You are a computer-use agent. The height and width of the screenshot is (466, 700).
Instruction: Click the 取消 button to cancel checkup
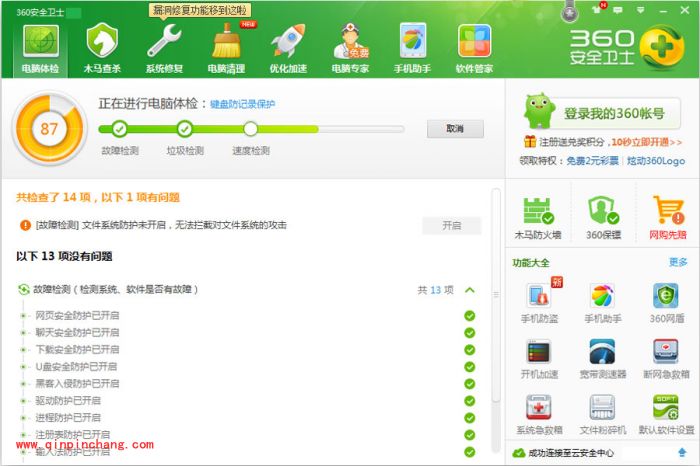point(455,129)
